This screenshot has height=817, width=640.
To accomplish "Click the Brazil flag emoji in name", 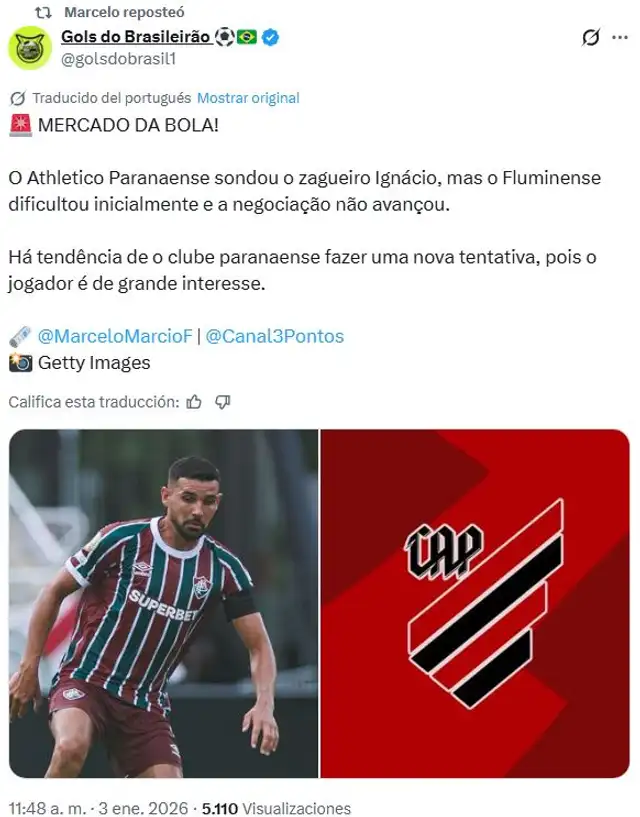I will tap(247, 37).
